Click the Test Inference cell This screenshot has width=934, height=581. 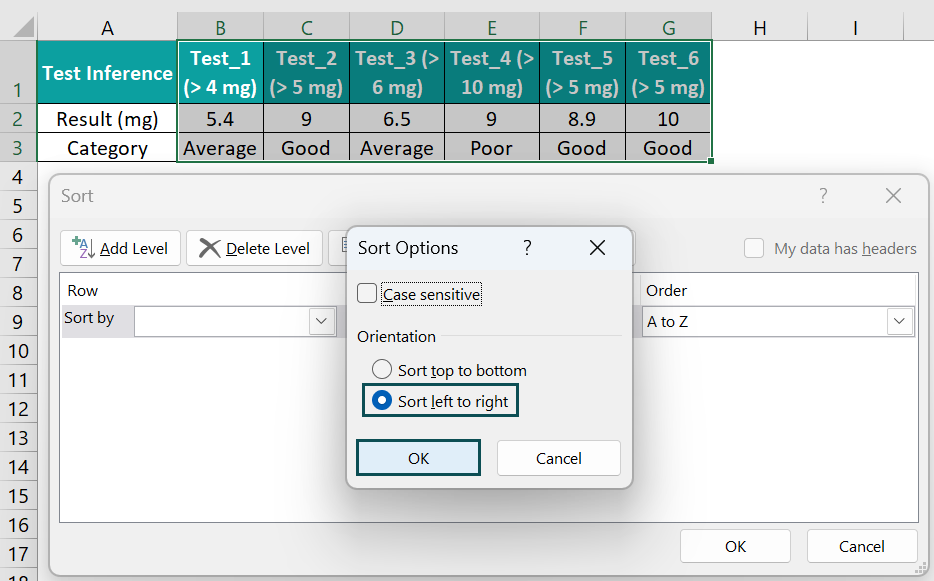(107, 72)
